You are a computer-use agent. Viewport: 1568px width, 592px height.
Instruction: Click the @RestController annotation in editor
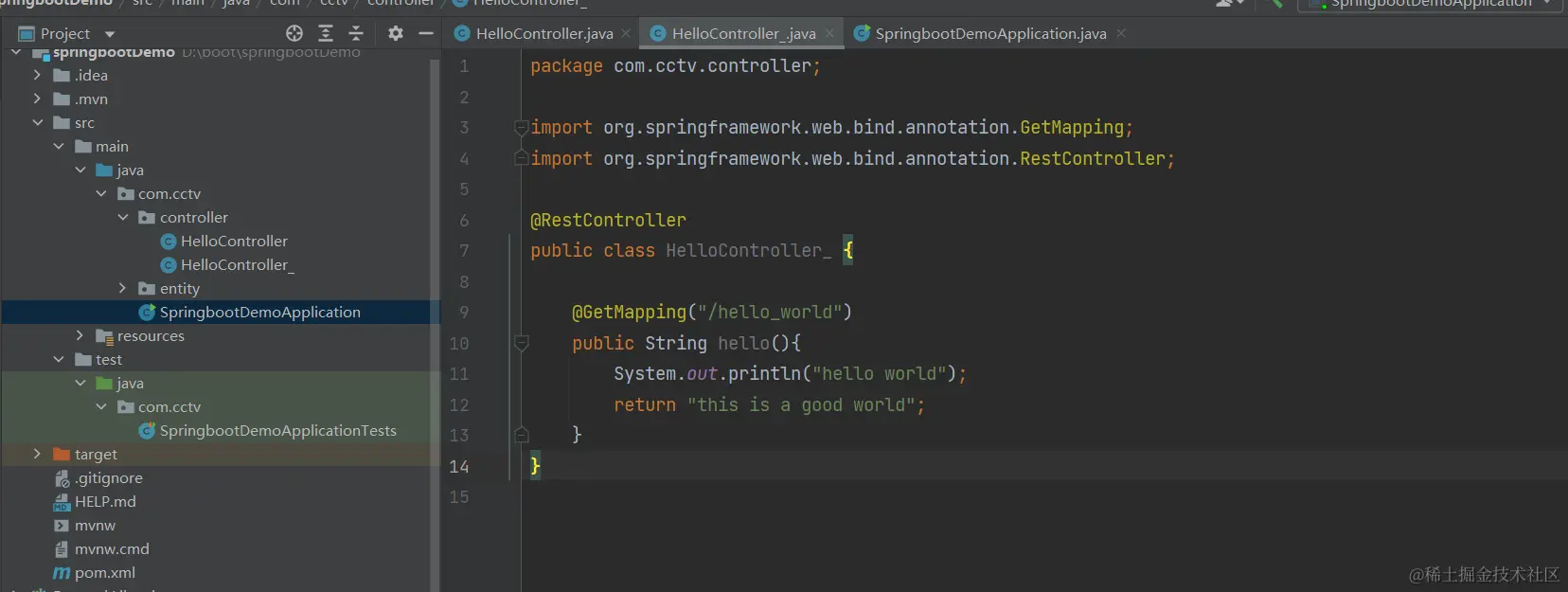pyautogui.click(x=608, y=220)
